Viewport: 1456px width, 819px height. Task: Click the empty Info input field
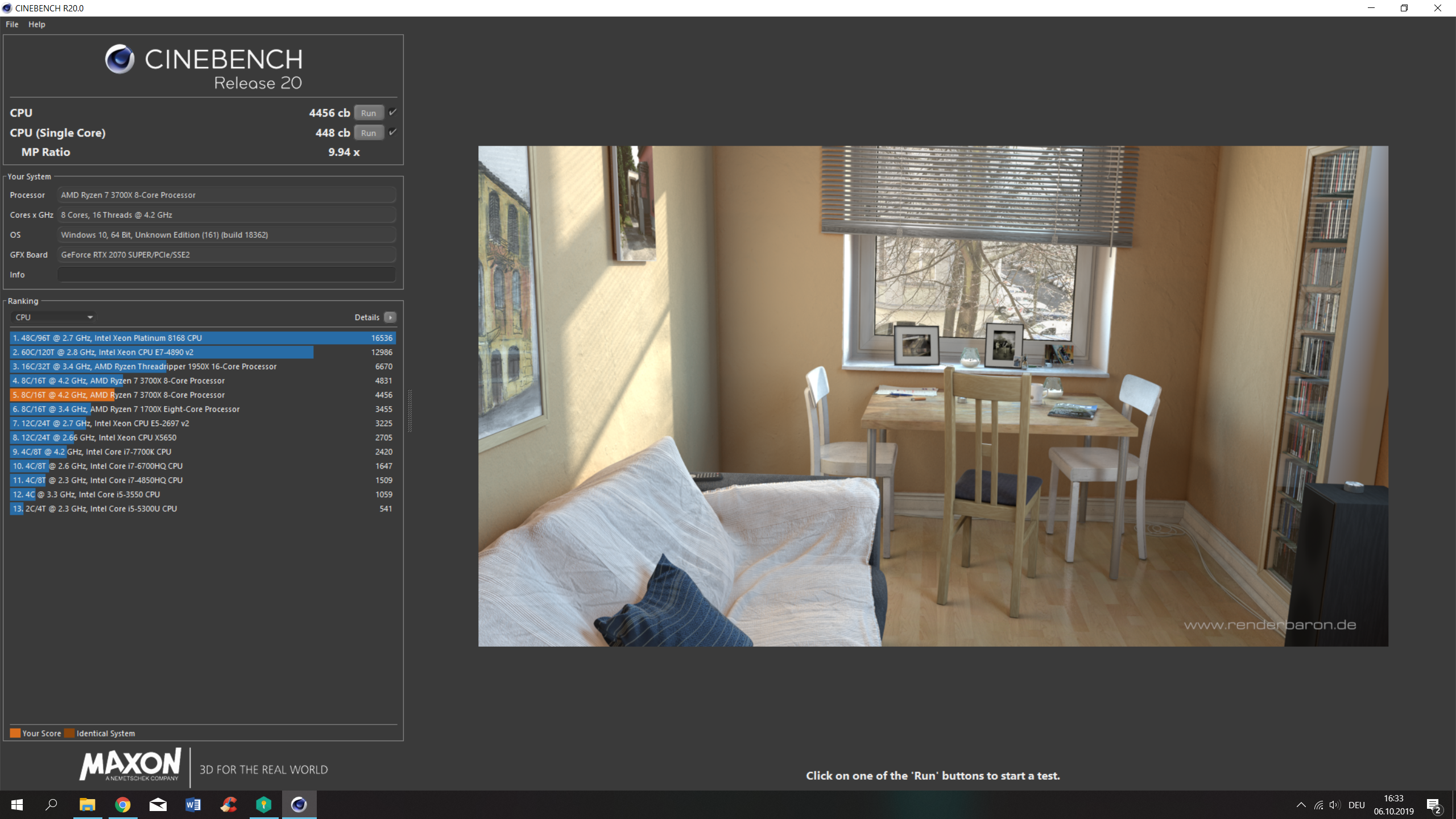[x=226, y=275]
